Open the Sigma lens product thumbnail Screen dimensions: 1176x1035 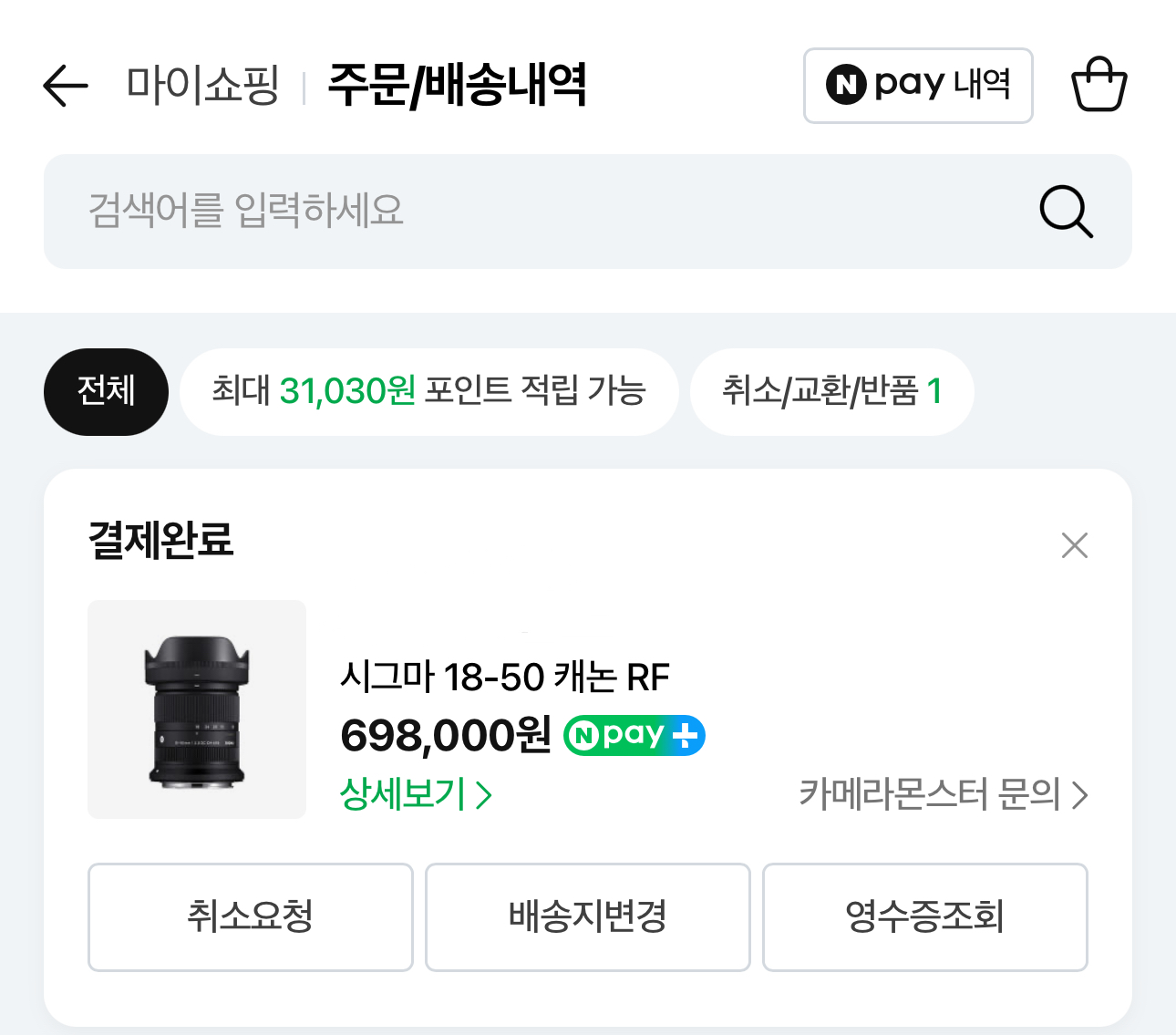click(197, 709)
